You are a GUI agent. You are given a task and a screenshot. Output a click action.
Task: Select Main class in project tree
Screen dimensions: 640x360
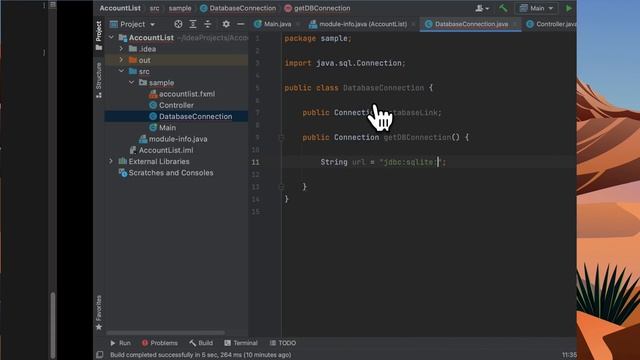(x=162, y=127)
